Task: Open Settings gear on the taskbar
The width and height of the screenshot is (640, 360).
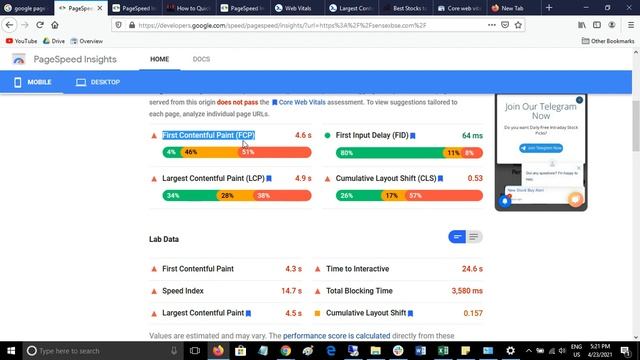Action: 510,351
